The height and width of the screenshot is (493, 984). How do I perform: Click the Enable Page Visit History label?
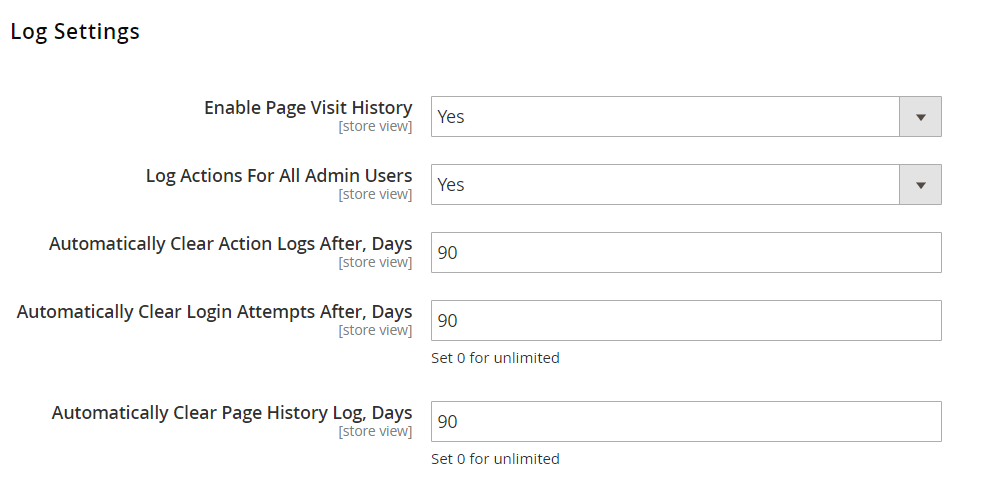tap(308, 108)
